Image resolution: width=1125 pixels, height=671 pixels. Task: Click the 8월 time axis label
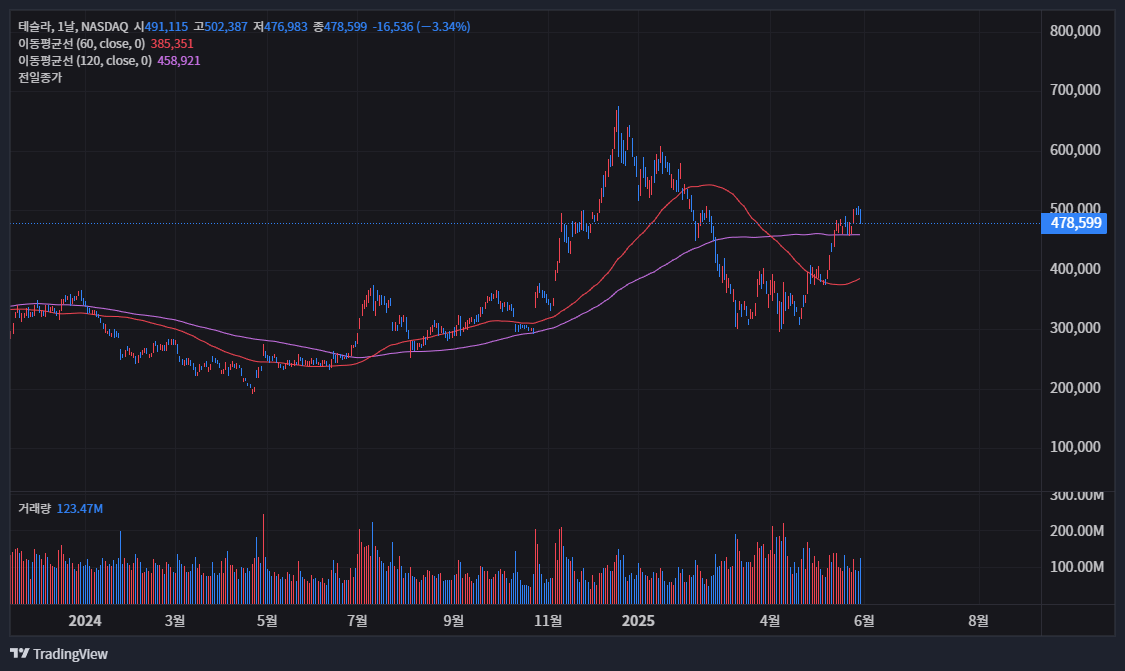tap(979, 621)
